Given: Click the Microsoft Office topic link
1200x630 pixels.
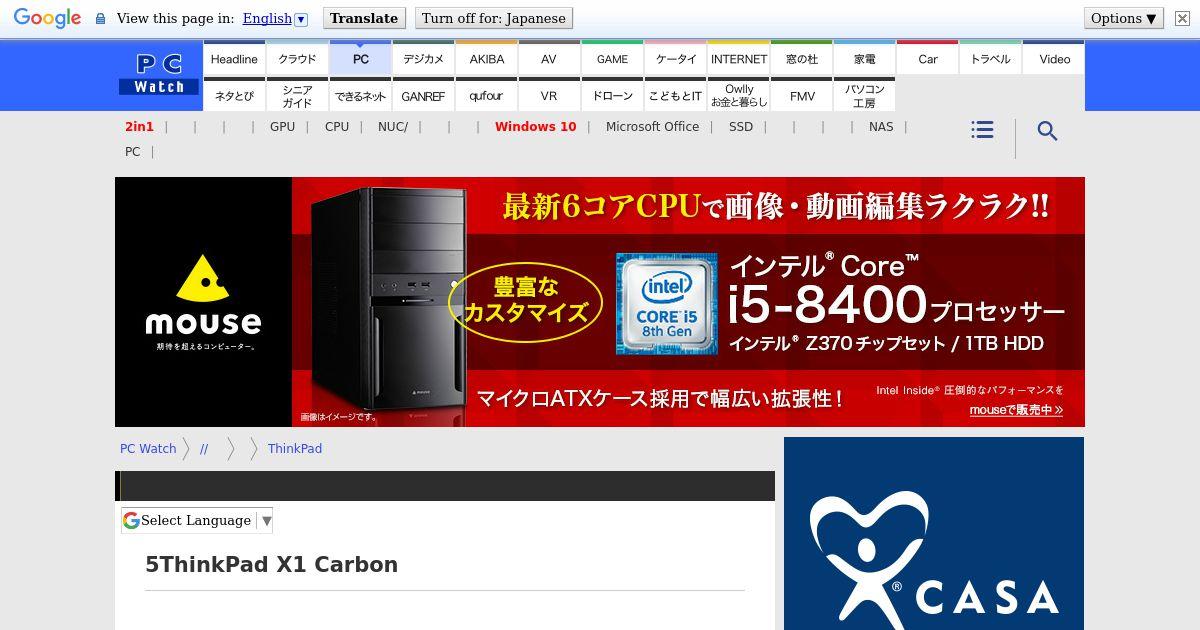Looking at the screenshot, I should tap(652, 127).
